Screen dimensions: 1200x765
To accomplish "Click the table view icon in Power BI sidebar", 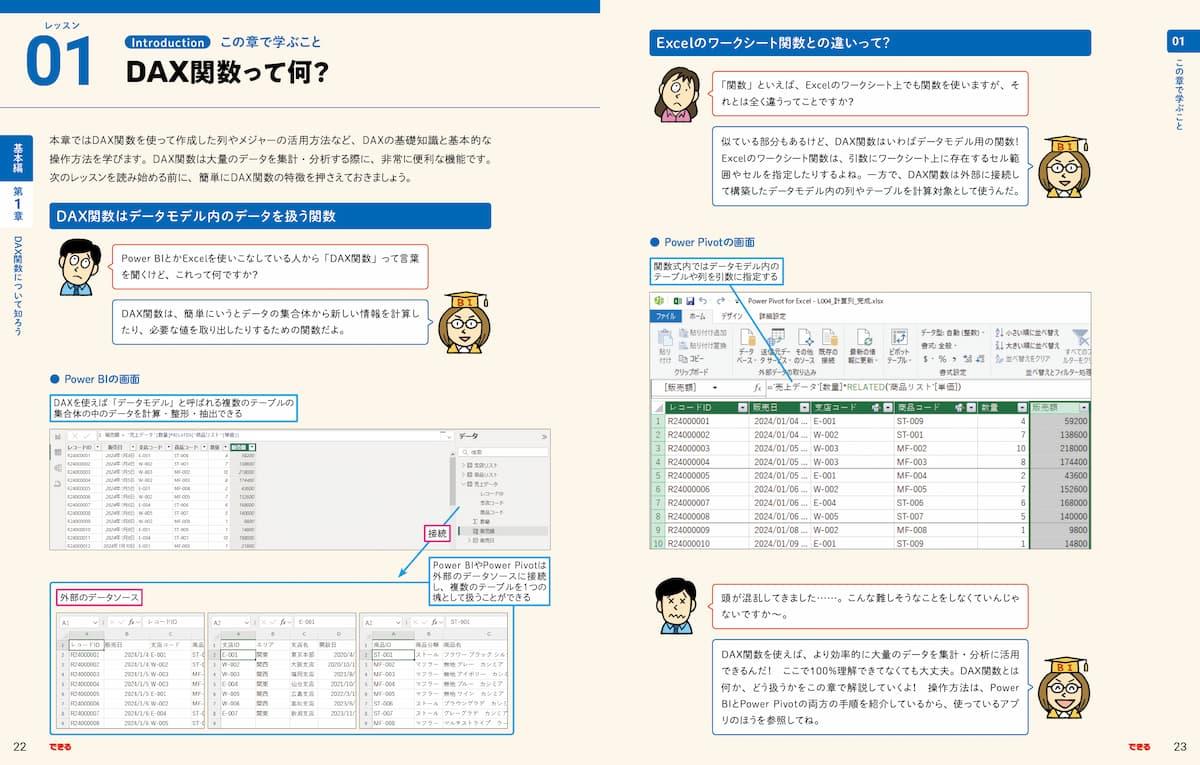I will coord(58,452).
